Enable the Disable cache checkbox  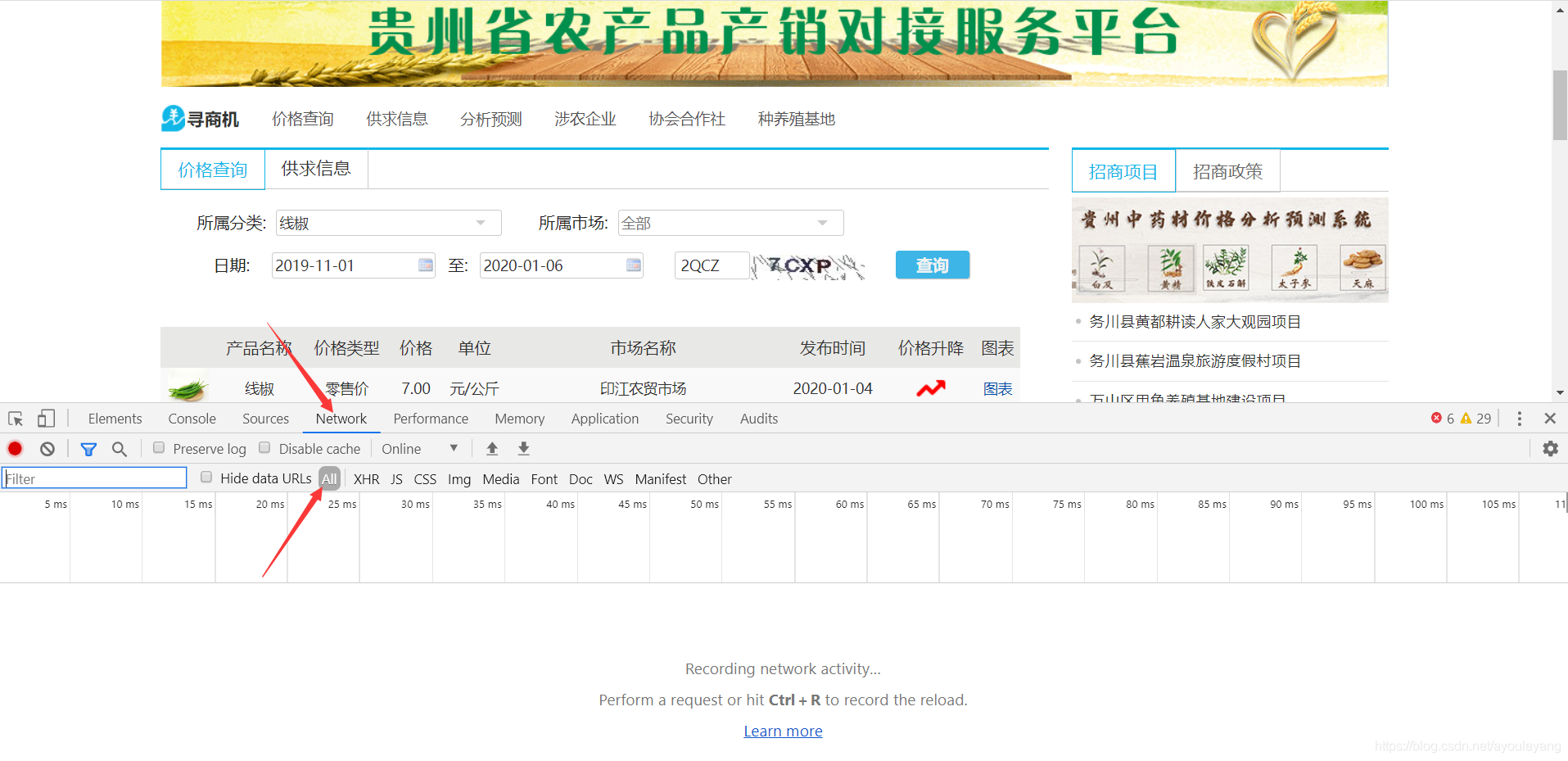click(x=264, y=448)
